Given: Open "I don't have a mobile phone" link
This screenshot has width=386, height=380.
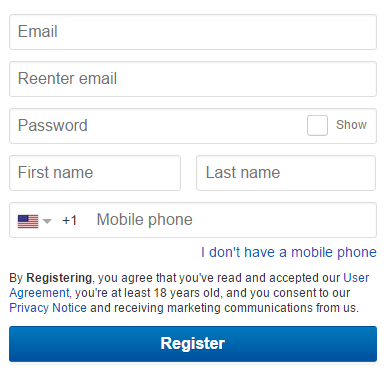Looking at the screenshot, I should pyautogui.click(x=289, y=252).
